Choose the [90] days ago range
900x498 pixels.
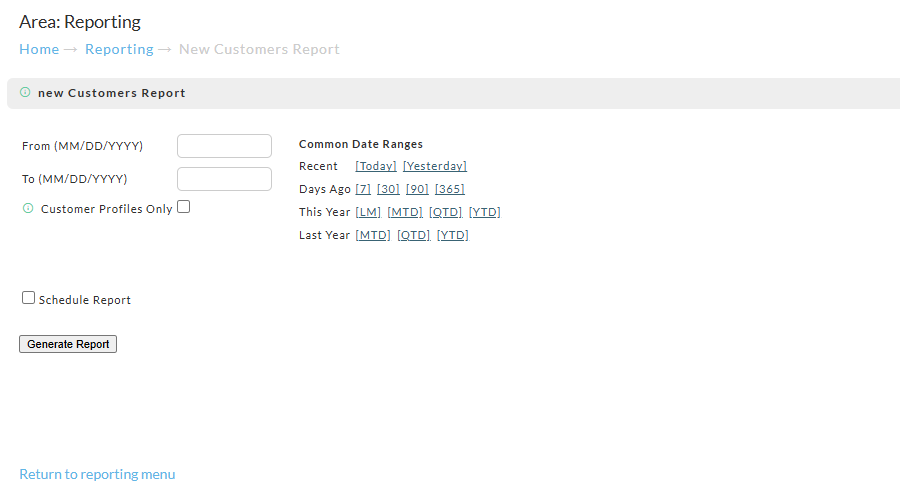(417, 189)
